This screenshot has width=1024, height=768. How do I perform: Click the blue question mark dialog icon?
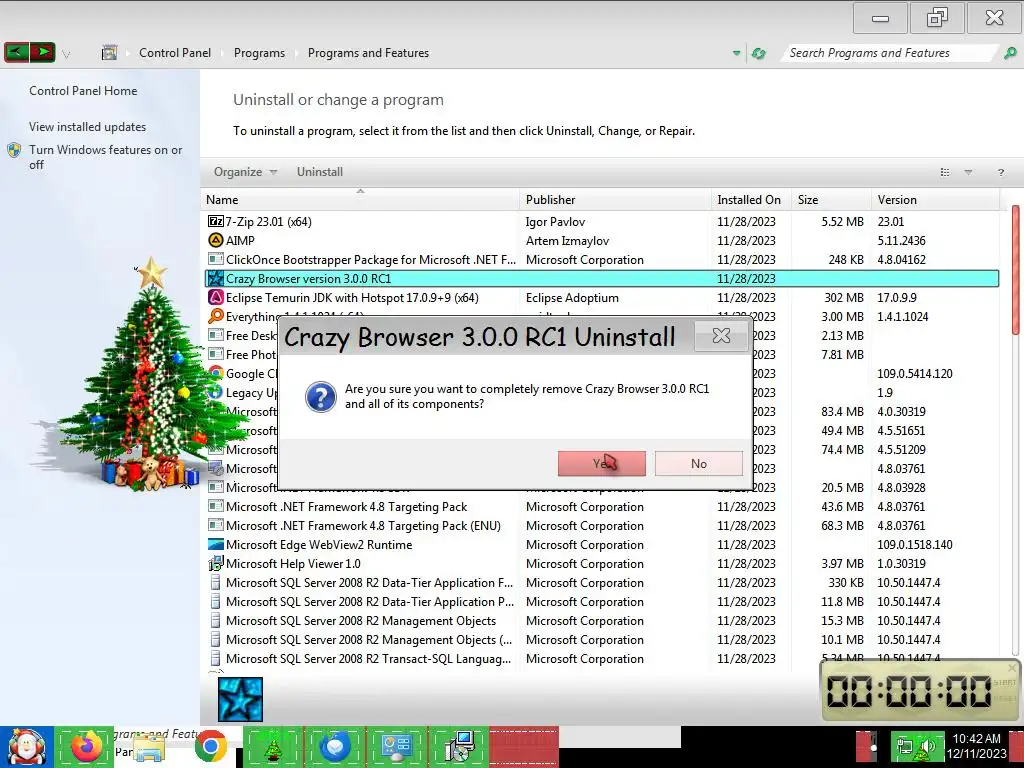coord(321,396)
